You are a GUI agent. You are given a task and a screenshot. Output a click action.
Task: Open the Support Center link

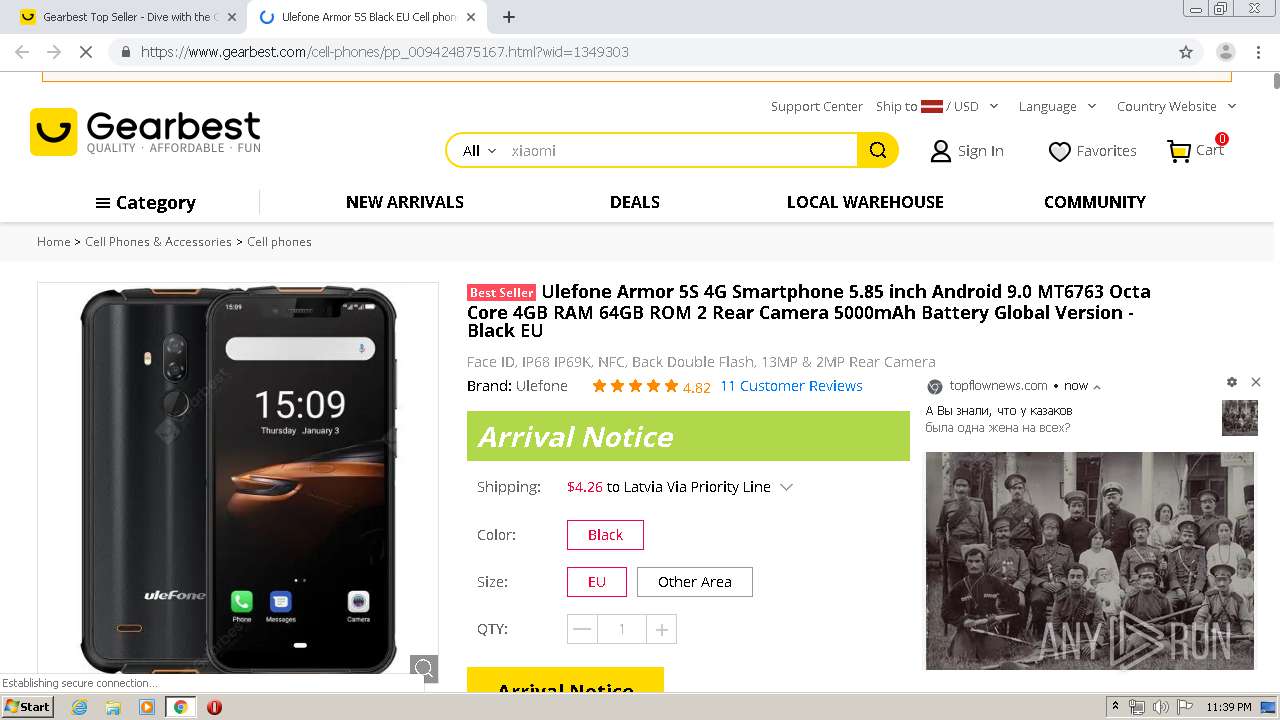816,106
